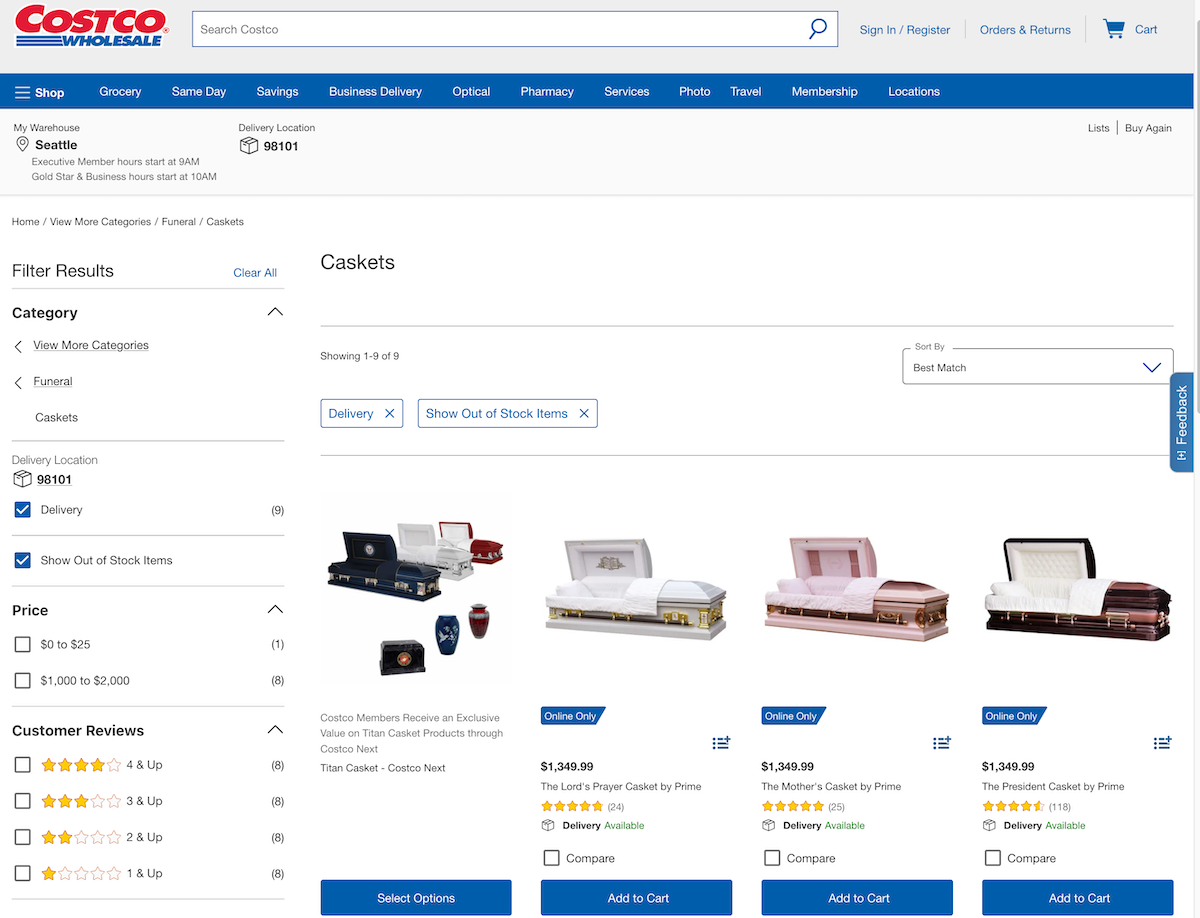Screen dimensions: 1200x918
Task: Add The Mother's Casket to cart
Action: [857, 898]
